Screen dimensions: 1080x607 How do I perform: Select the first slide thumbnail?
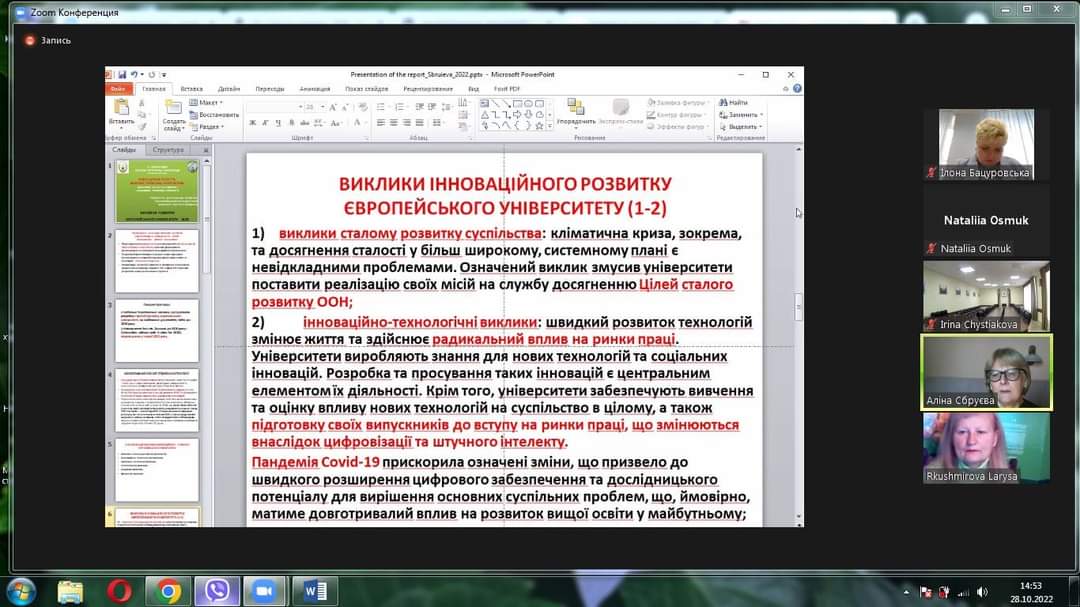pos(157,191)
